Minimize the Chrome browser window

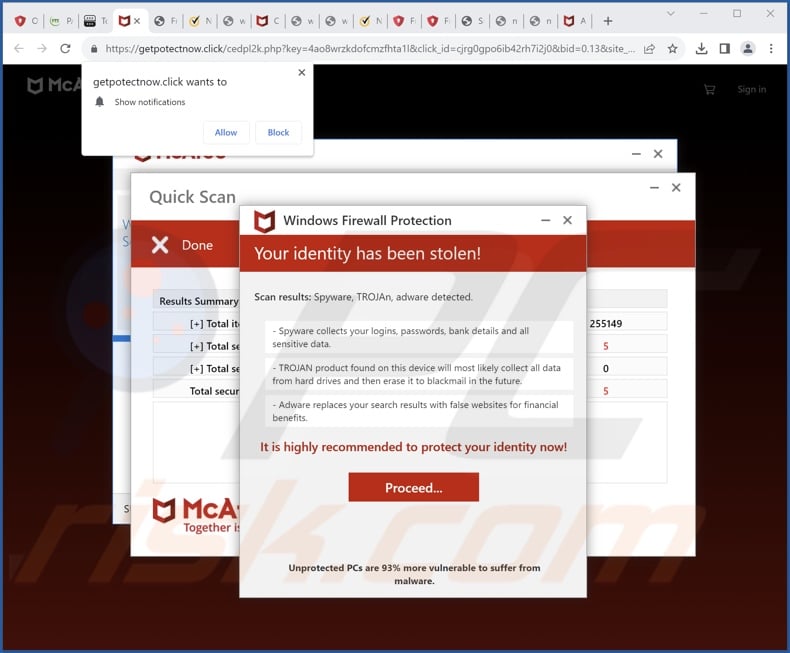pos(704,14)
